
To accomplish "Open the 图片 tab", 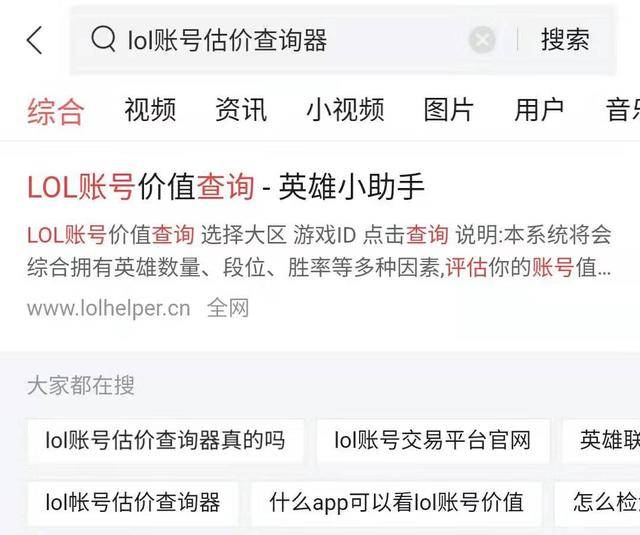I will click(x=449, y=110).
